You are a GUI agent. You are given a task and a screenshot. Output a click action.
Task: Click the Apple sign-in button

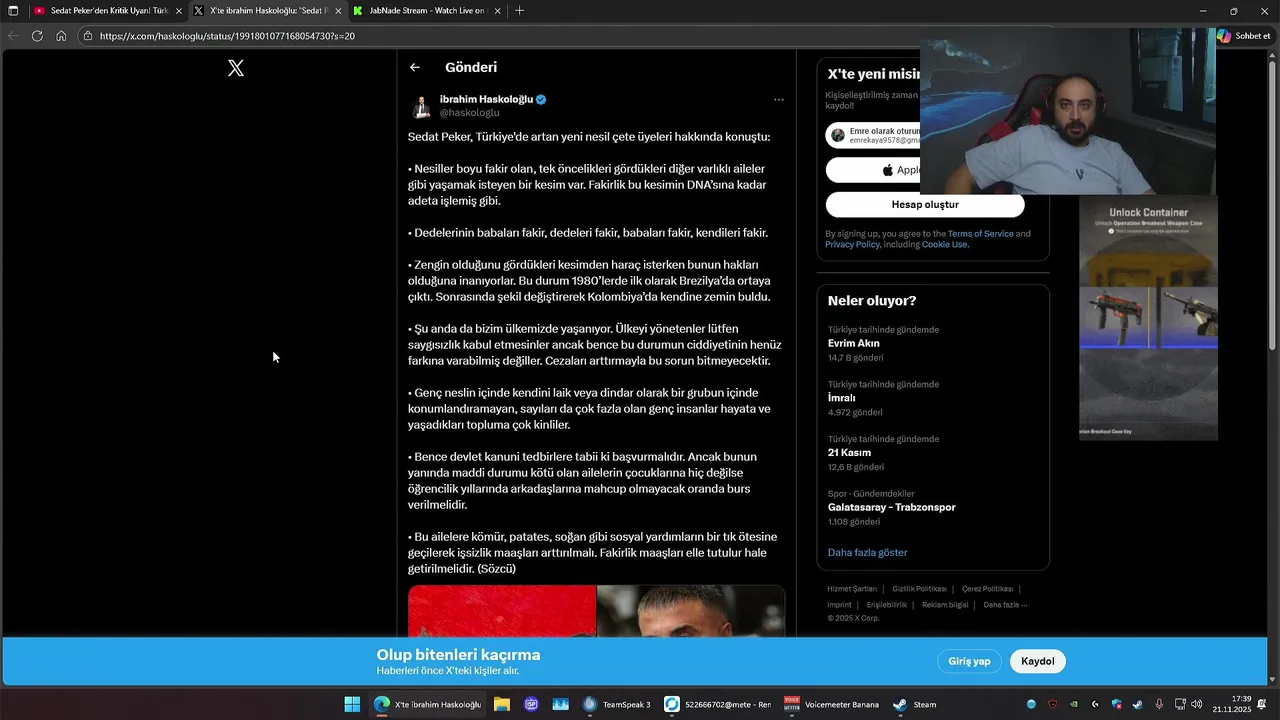tap(873, 170)
